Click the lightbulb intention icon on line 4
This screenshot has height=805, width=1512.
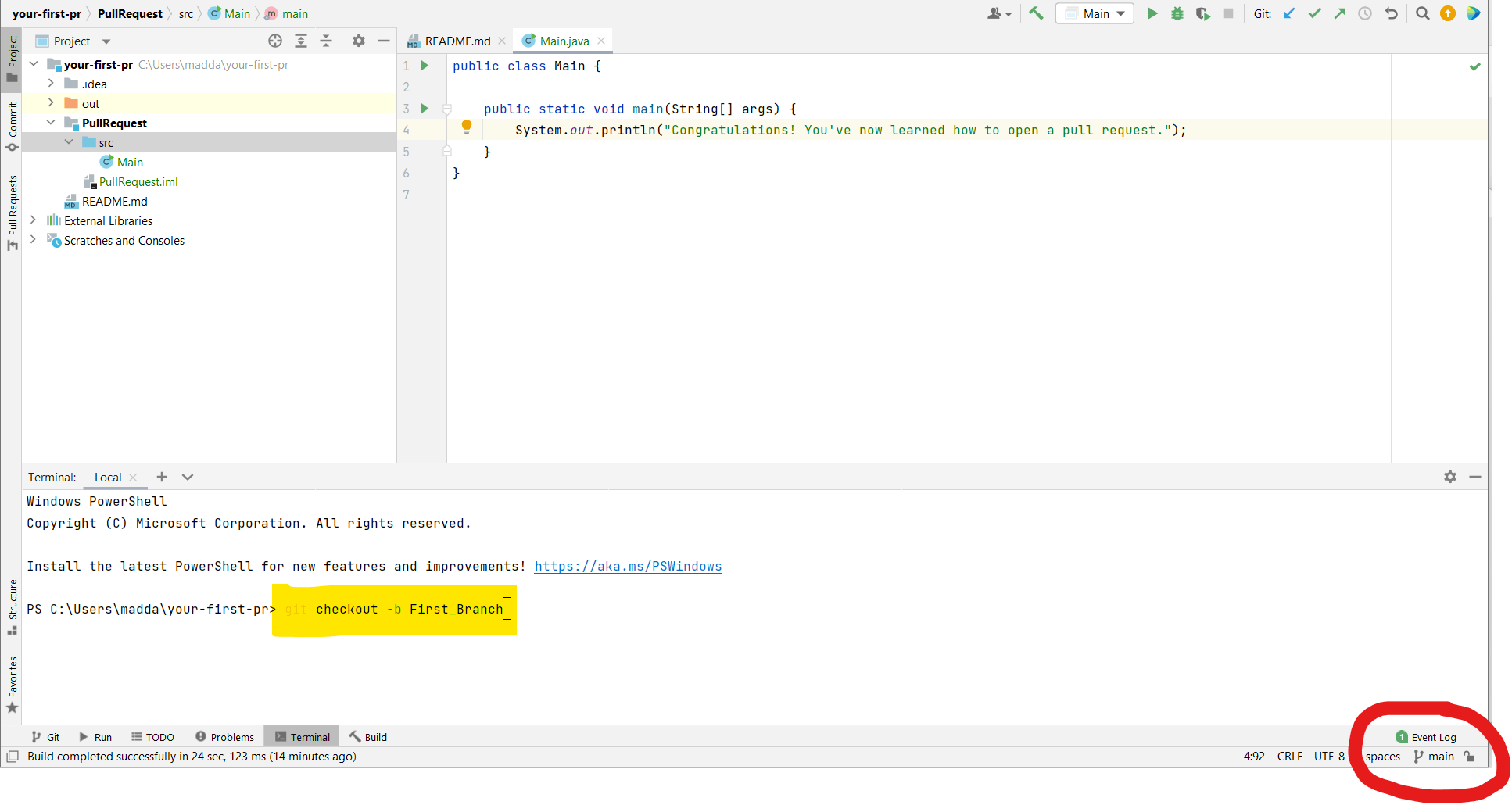[x=467, y=127]
